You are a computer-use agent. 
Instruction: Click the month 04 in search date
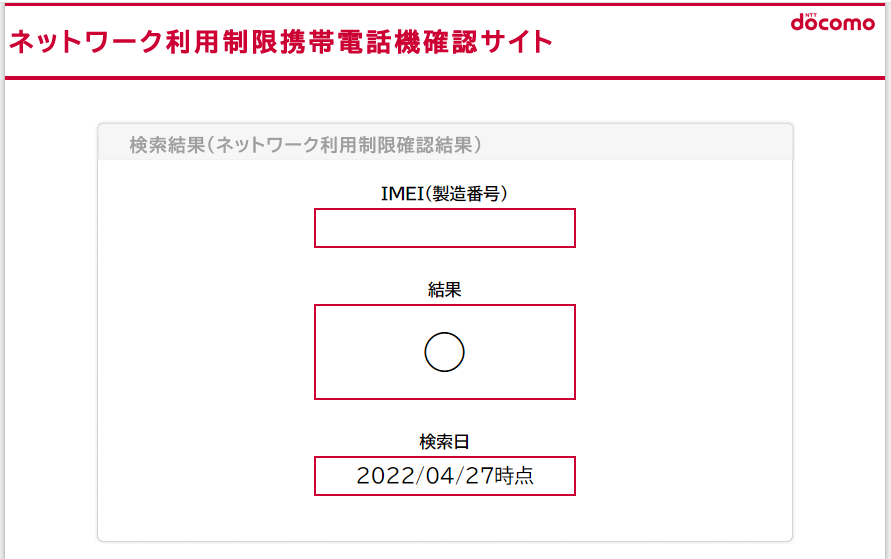pos(440,476)
